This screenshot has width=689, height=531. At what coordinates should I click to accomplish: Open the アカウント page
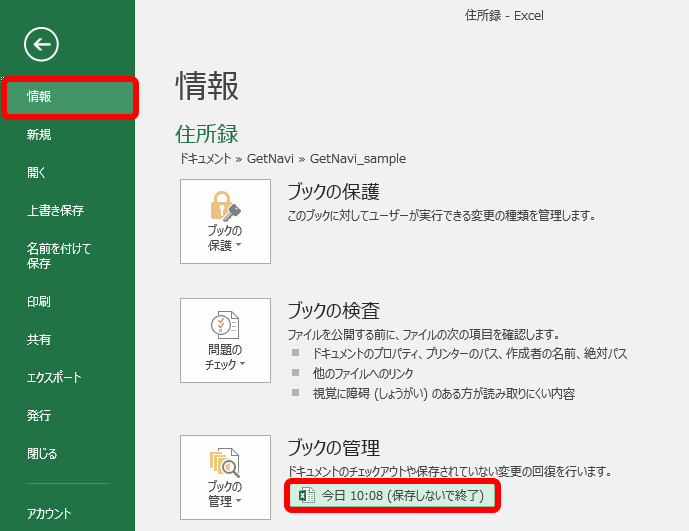[x=49, y=513]
